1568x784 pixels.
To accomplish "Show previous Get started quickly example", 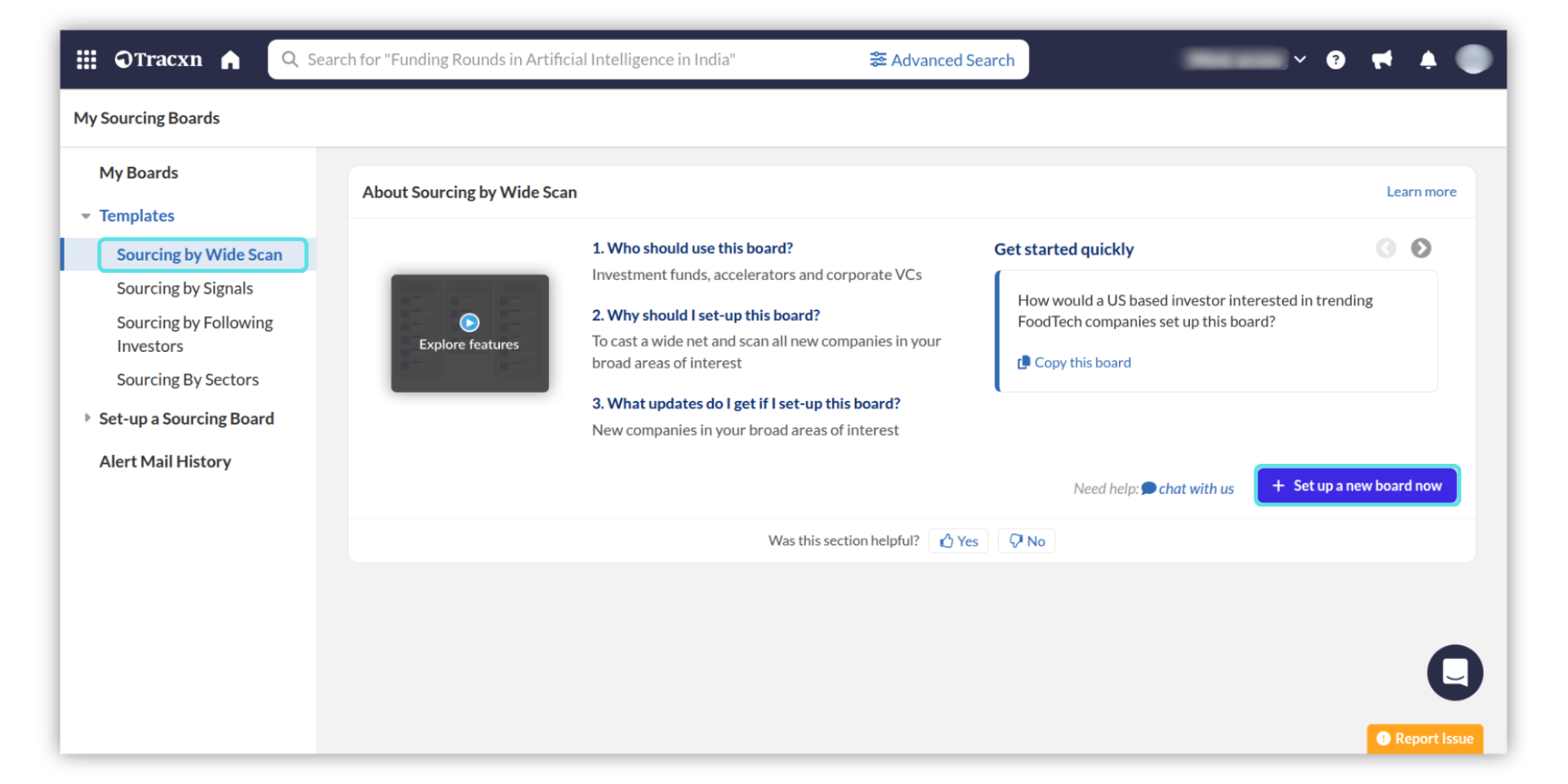I will coord(1386,248).
